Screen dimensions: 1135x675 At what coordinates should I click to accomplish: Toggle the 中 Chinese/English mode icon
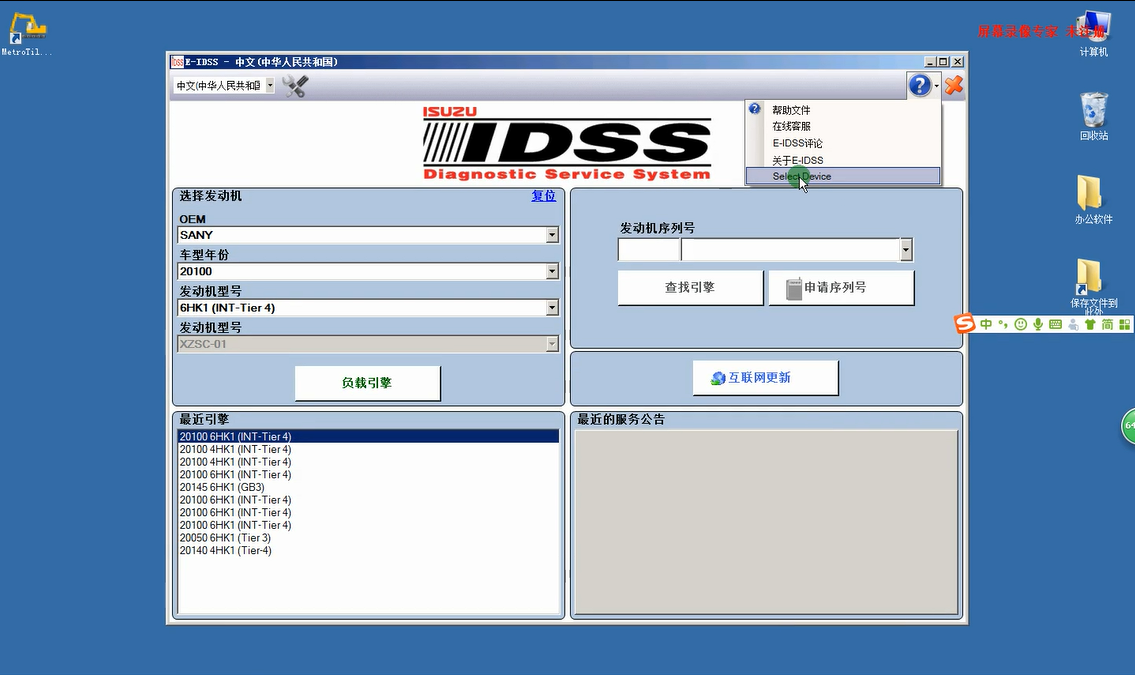[x=986, y=324]
